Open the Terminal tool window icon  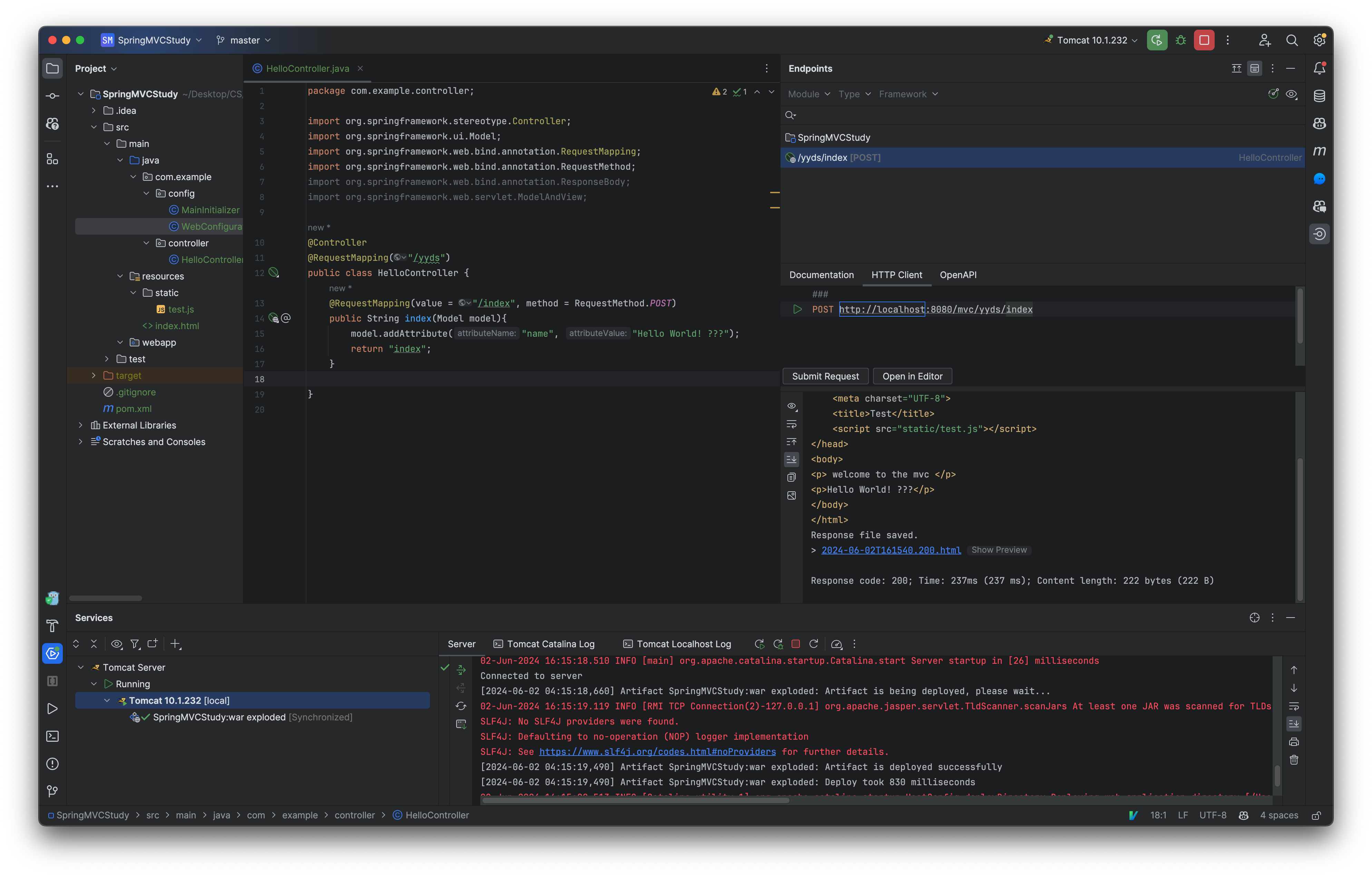[52, 736]
